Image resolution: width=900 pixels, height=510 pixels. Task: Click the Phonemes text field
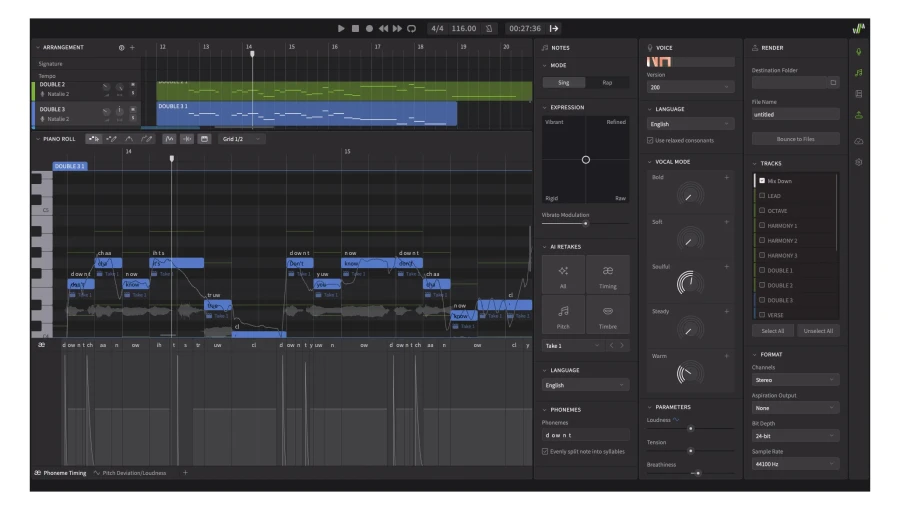coord(585,435)
